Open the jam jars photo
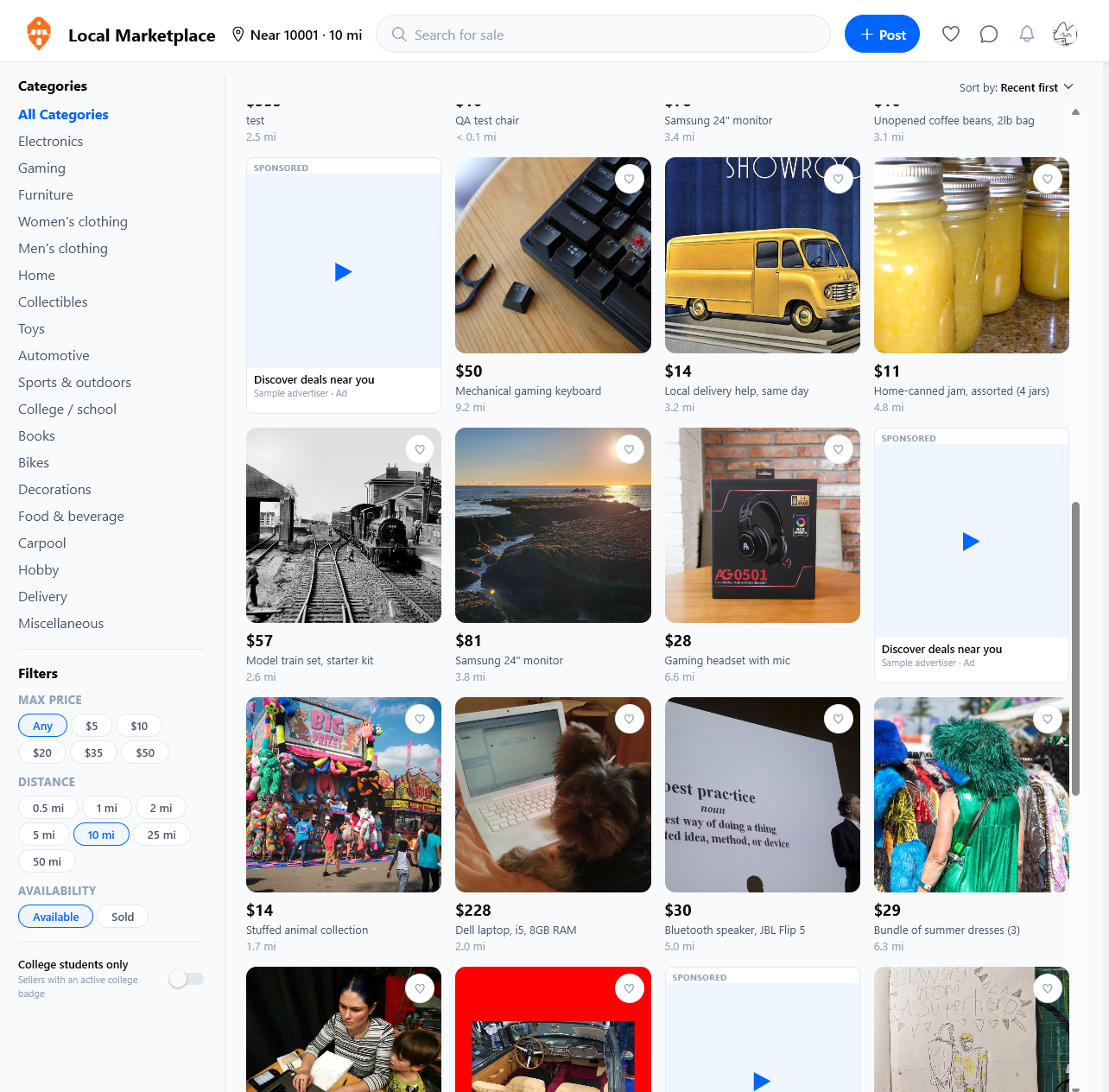 point(971,255)
